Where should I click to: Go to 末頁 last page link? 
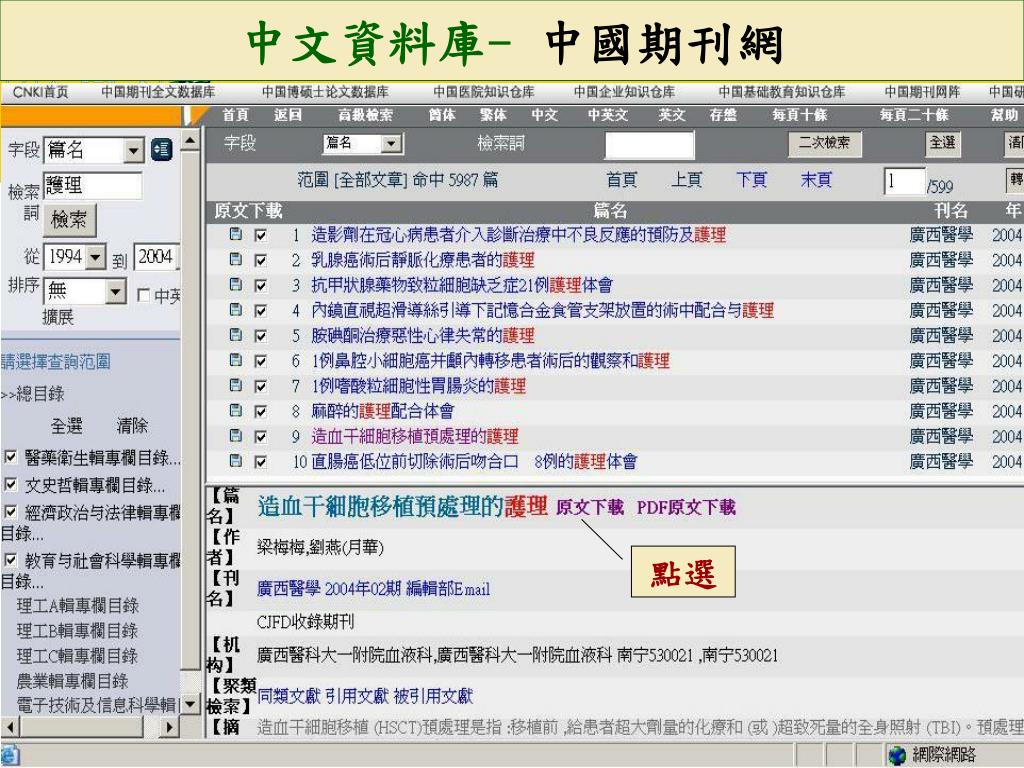[x=816, y=180]
